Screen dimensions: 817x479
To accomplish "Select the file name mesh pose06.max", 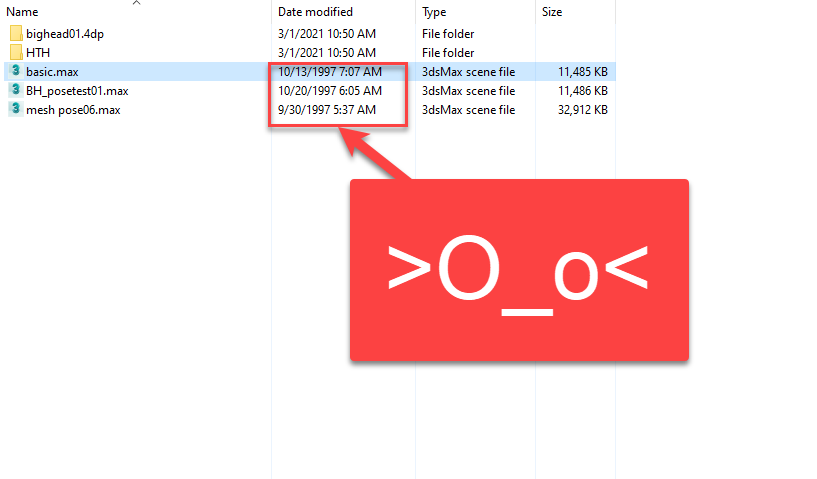I will pyautogui.click(x=73, y=110).
